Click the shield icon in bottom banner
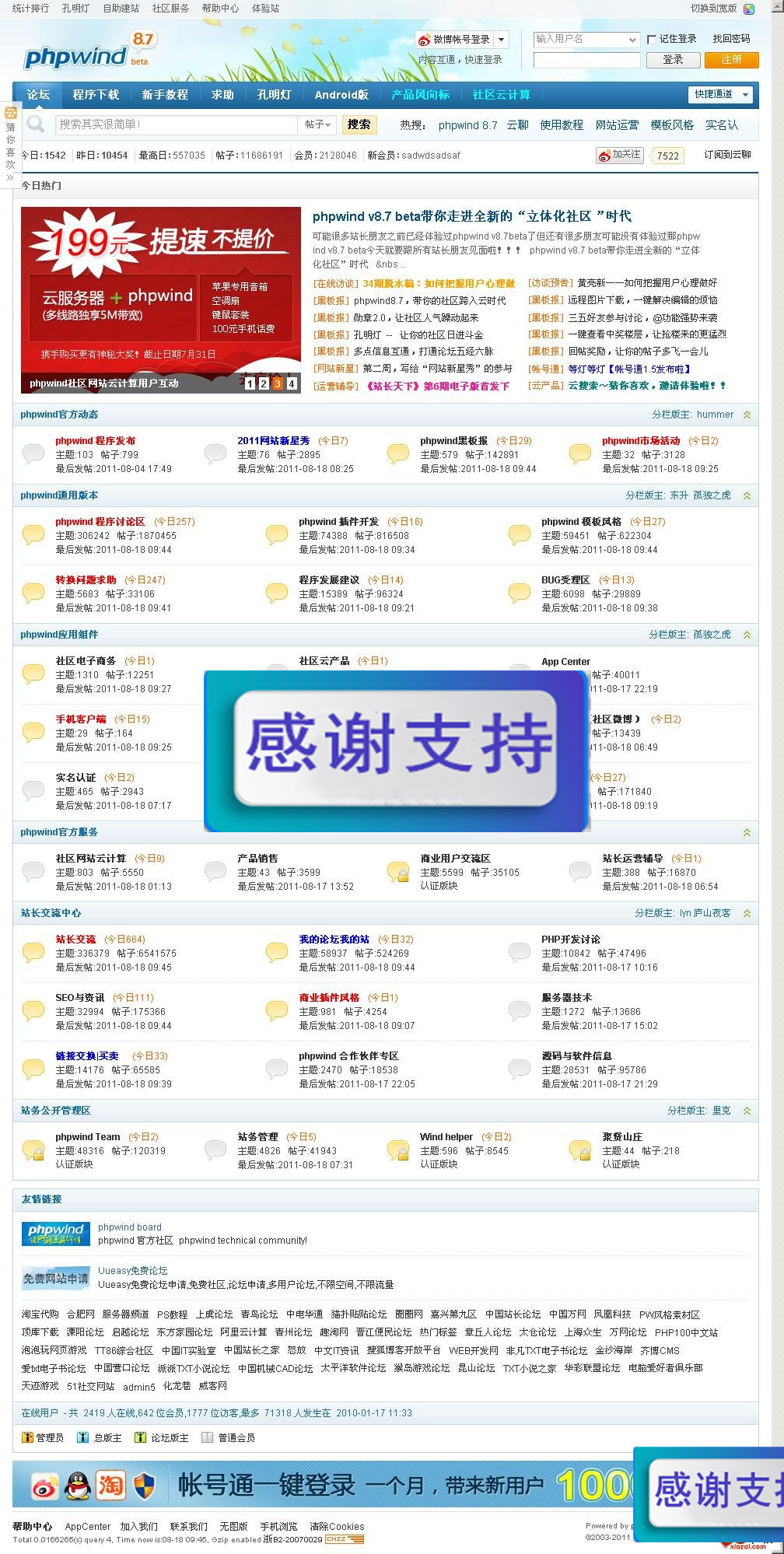 (x=143, y=1486)
